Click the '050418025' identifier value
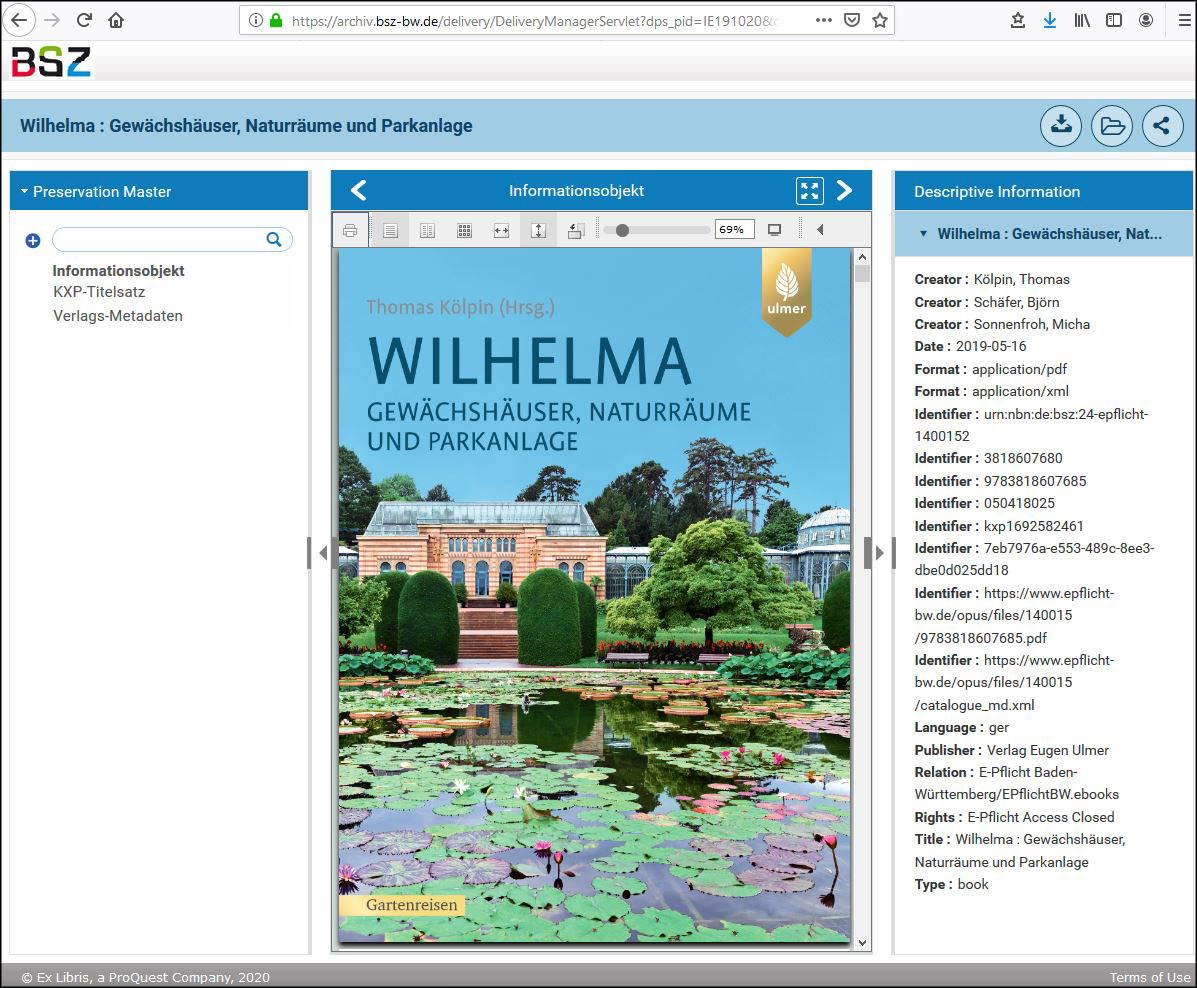This screenshot has width=1197, height=988. tap(1019, 503)
